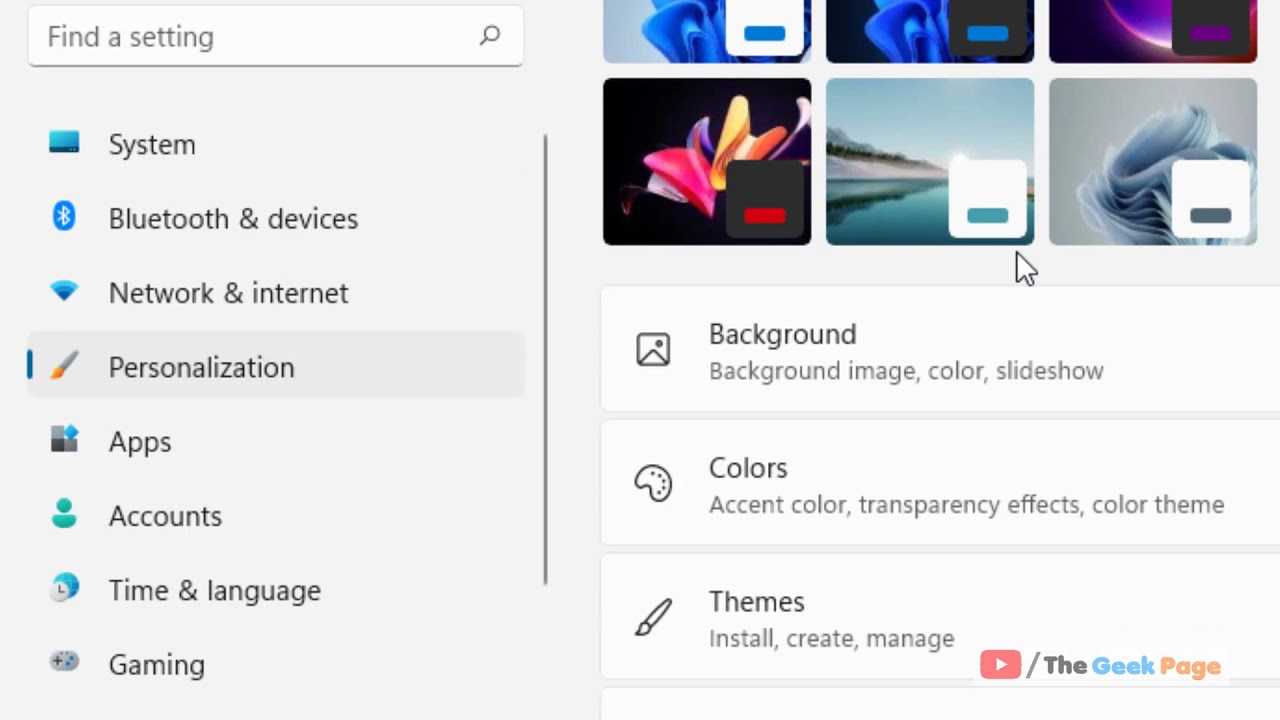The width and height of the screenshot is (1280, 720).
Task: Click the System monitor icon
Action: (64, 143)
